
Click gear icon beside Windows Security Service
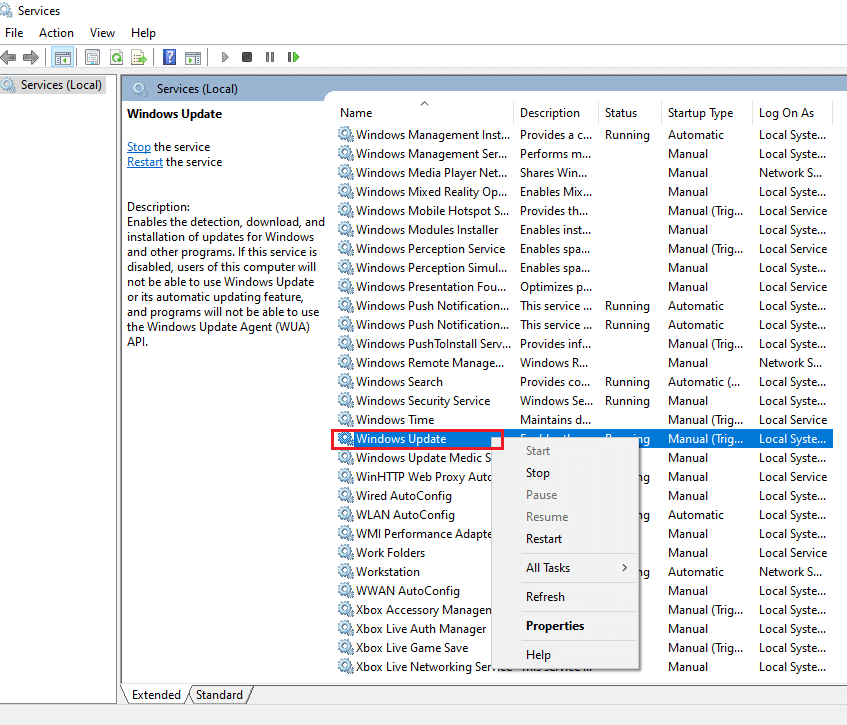point(346,400)
